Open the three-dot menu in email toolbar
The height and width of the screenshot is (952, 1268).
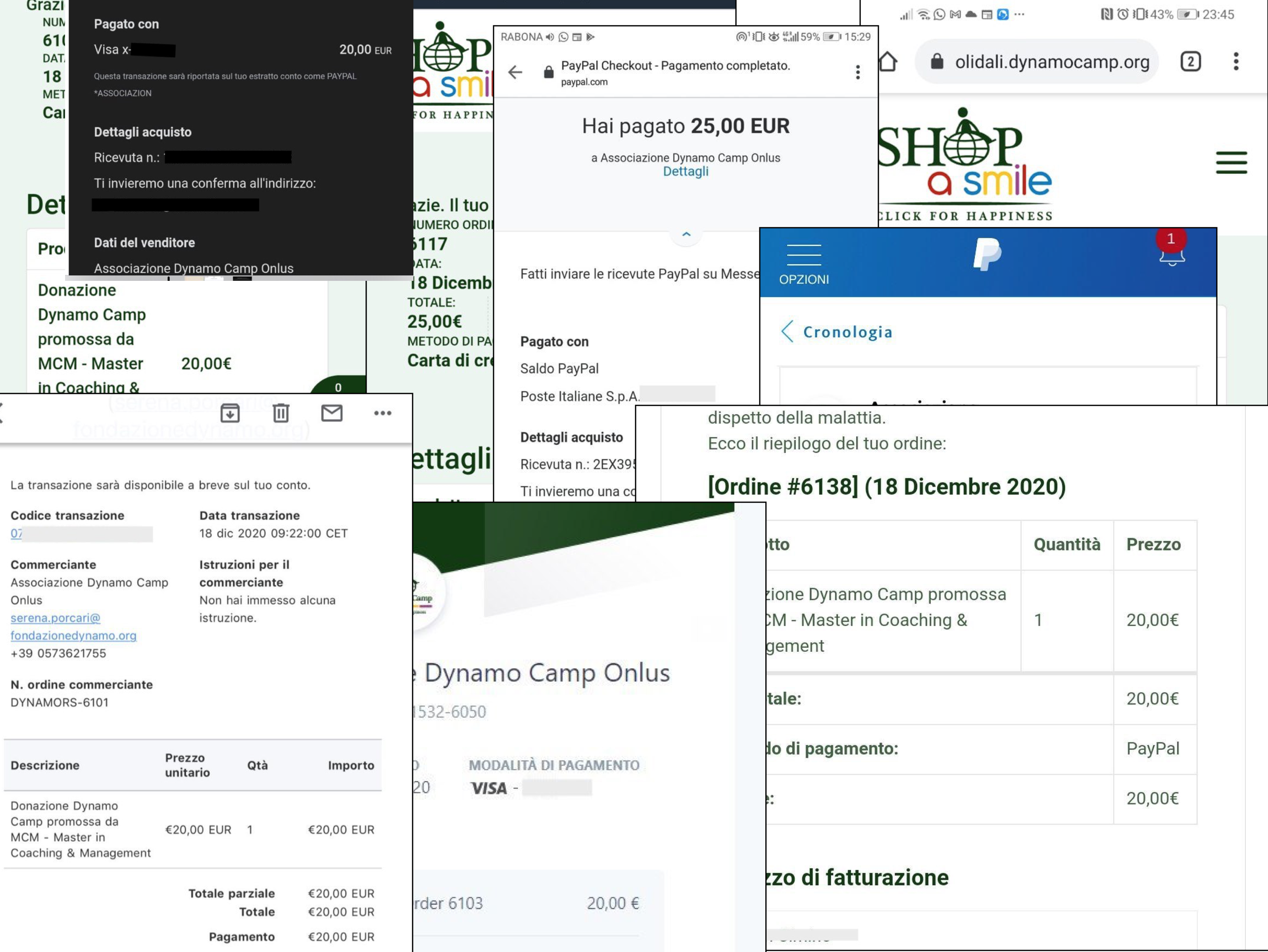382,413
